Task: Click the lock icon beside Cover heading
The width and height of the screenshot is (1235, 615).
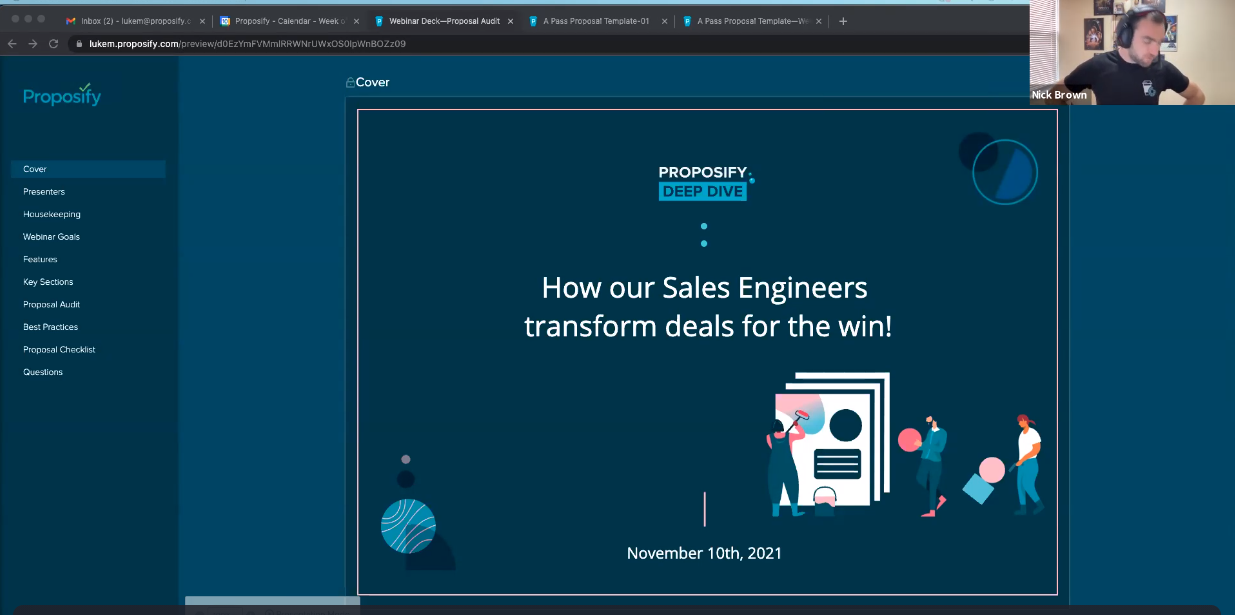Action: pyautogui.click(x=350, y=82)
